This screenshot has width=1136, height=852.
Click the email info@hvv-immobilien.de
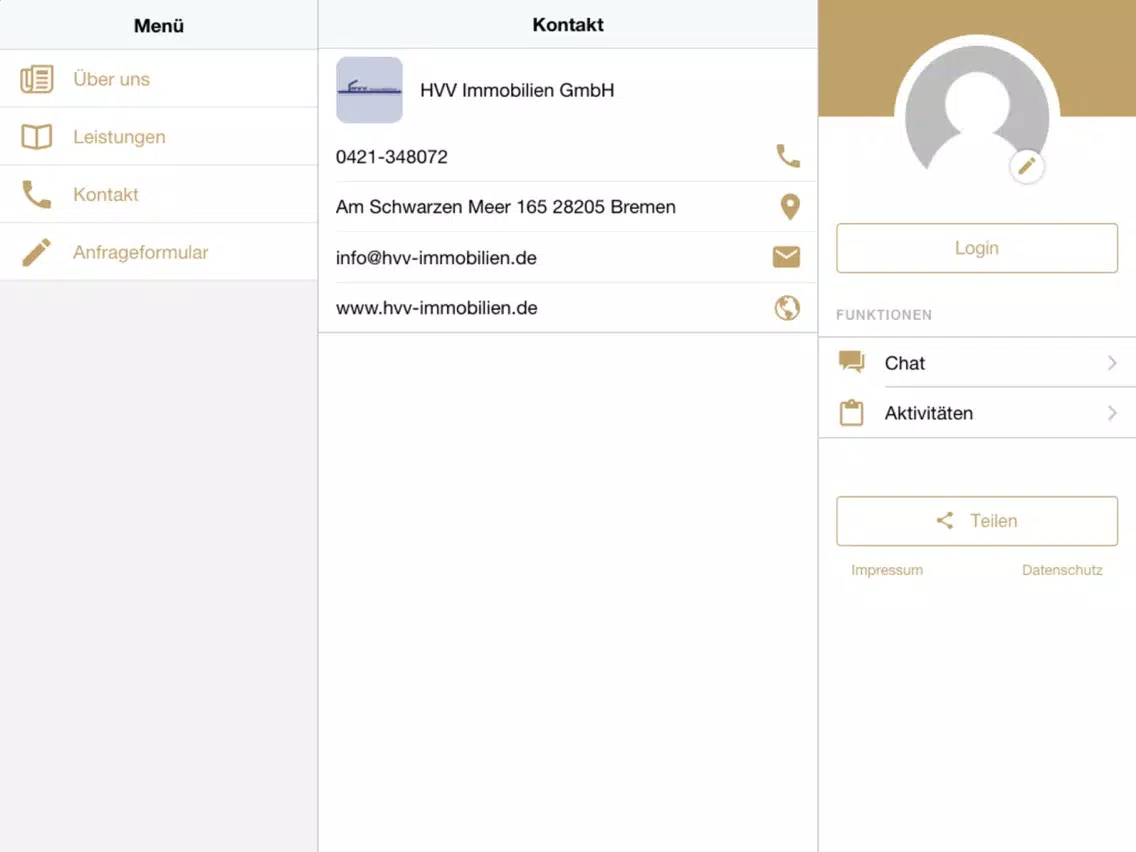(x=436, y=258)
